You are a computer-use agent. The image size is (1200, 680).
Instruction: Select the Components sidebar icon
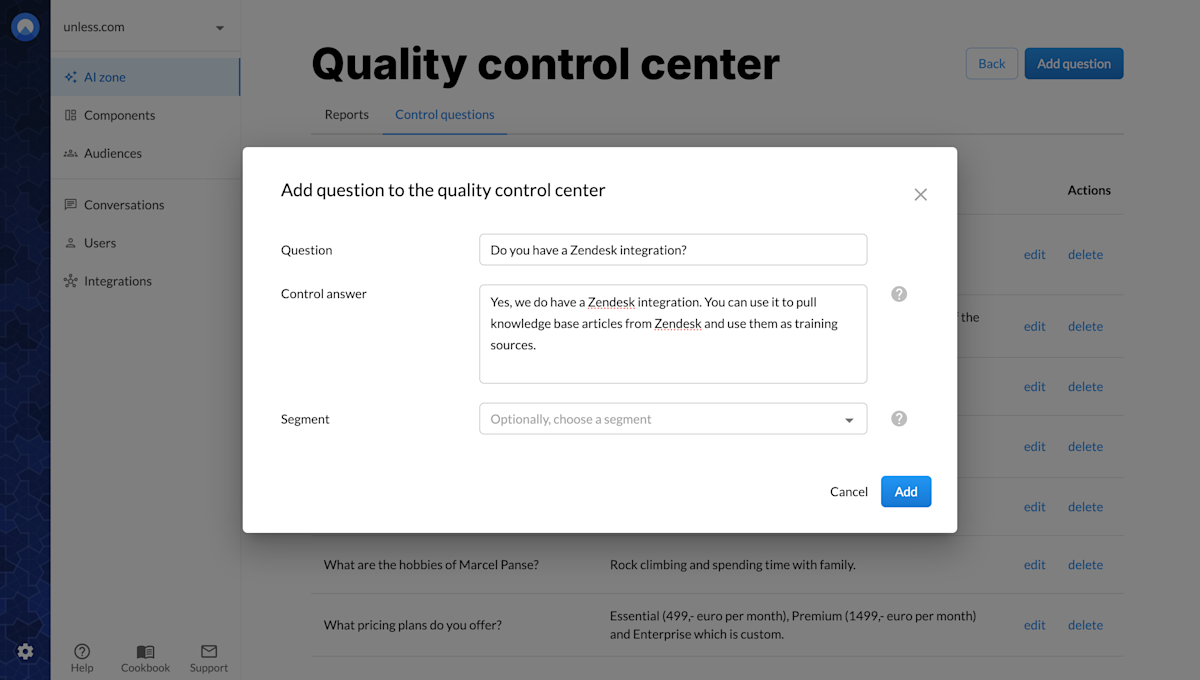69,115
